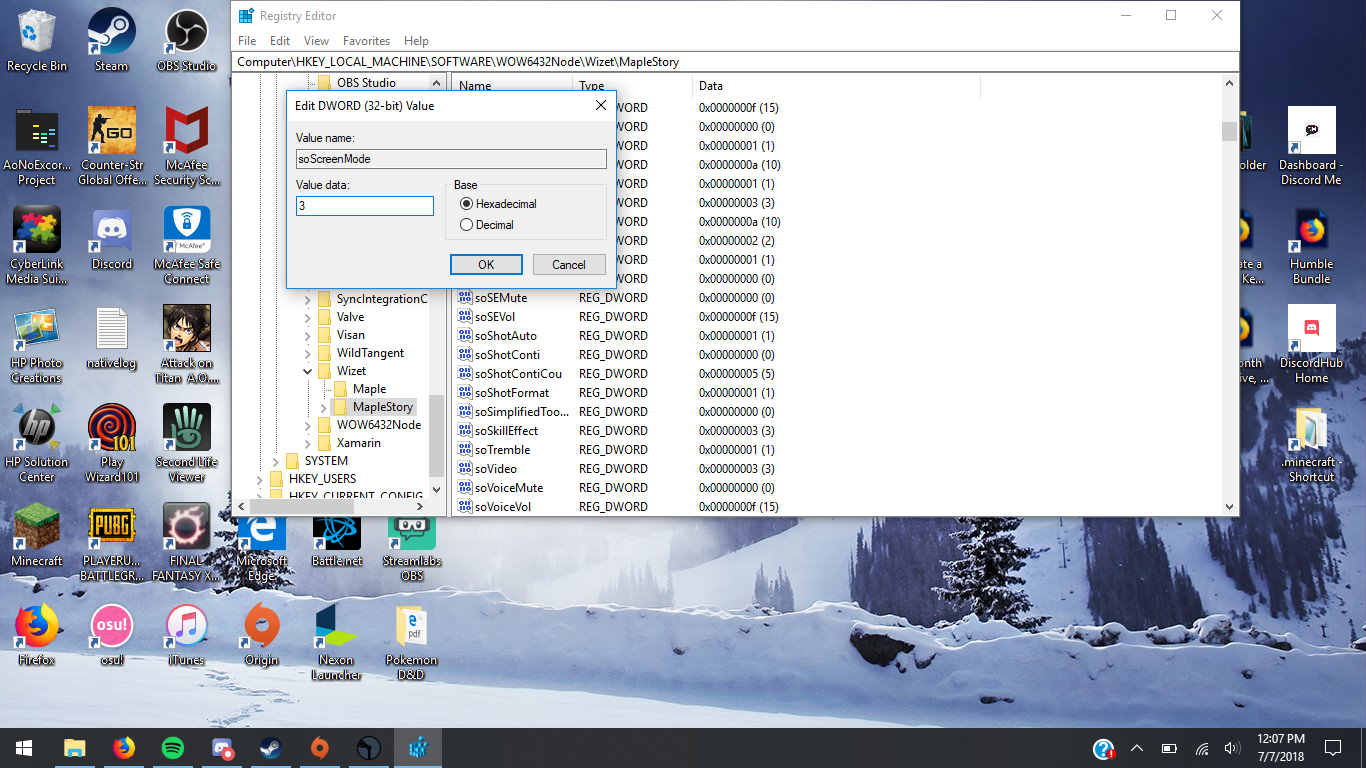Open the Minecraft desktop icon

[x=37, y=535]
